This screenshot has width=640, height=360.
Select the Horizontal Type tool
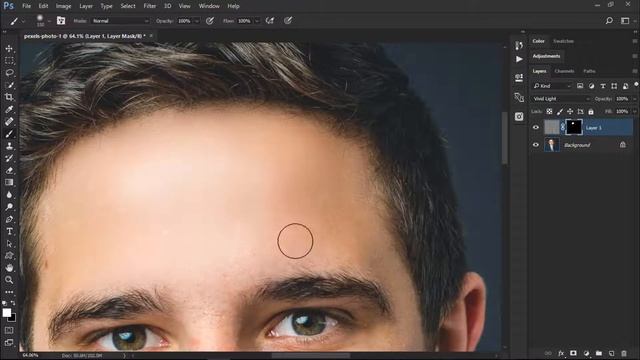click(x=9, y=231)
